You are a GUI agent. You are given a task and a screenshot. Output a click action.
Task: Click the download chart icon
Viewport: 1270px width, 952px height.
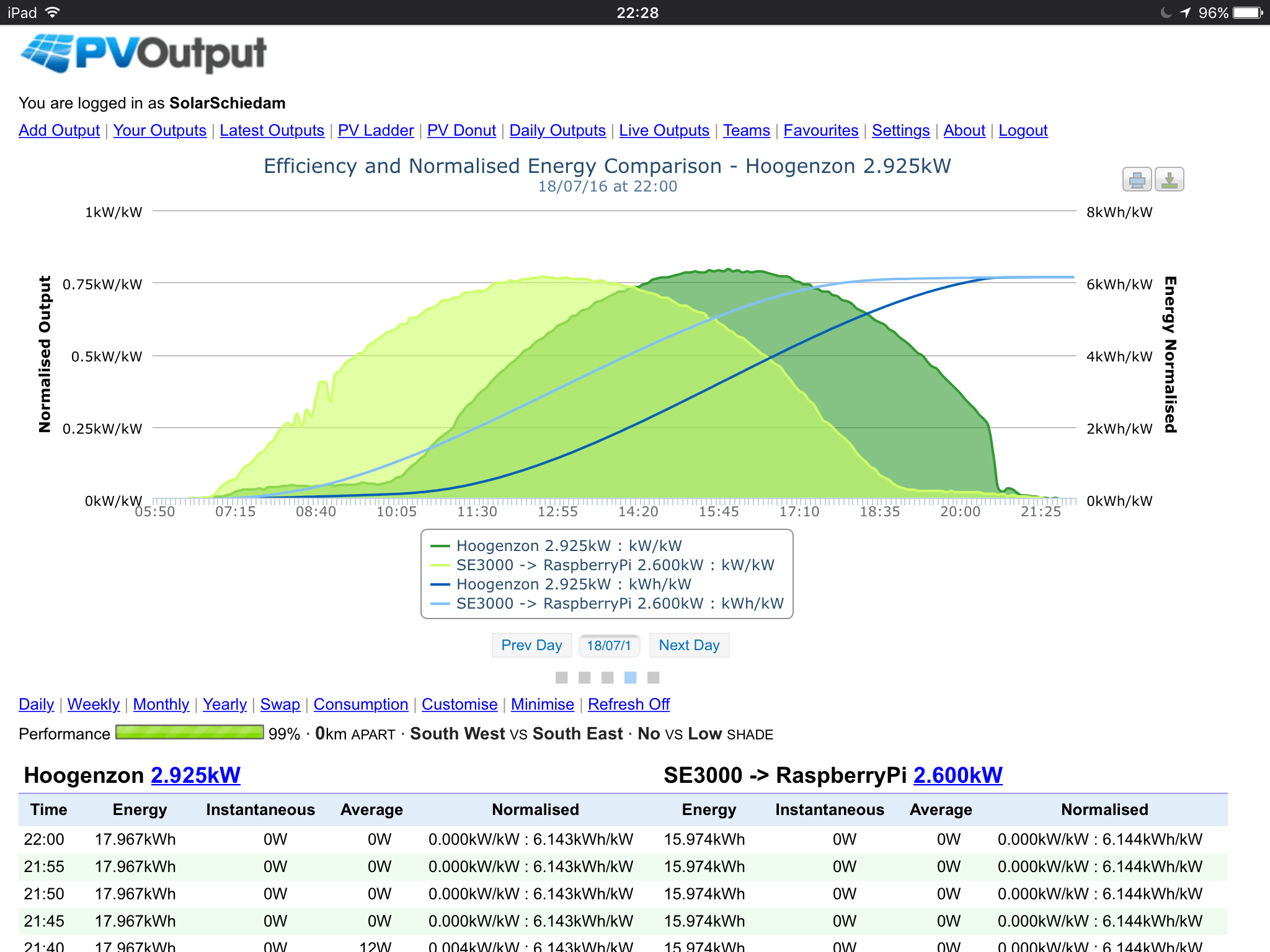[x=1169, y=180]
